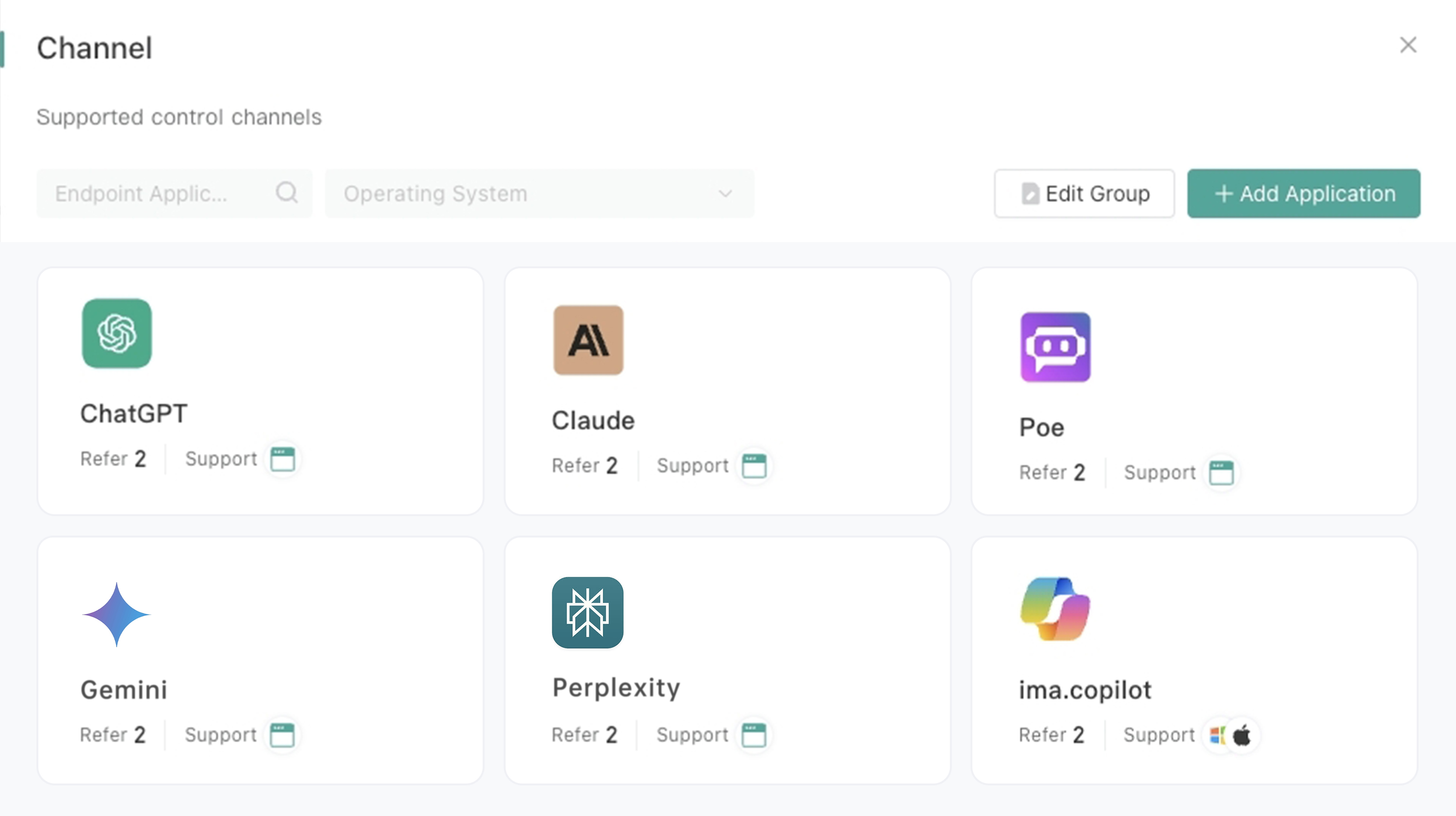Click the Support label on Gemini card
This screenshot has height=816, width=1456.
click(220, 735)
